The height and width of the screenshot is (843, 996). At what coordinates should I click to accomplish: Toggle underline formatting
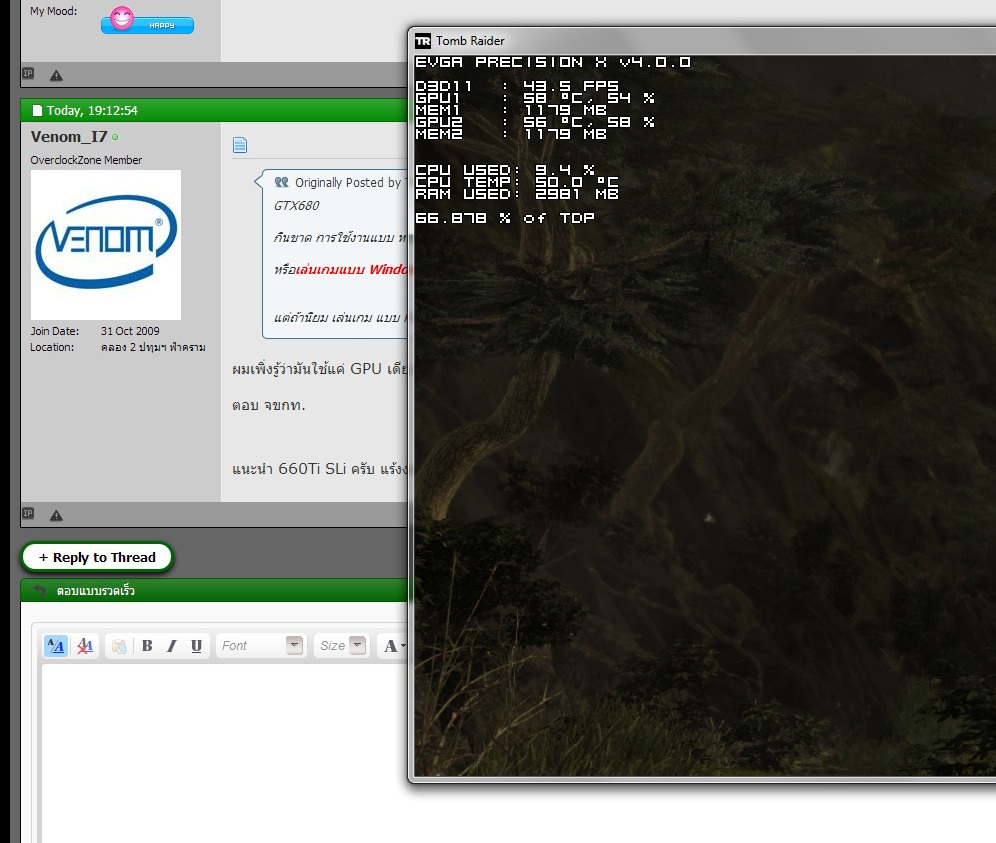[196, 646]
